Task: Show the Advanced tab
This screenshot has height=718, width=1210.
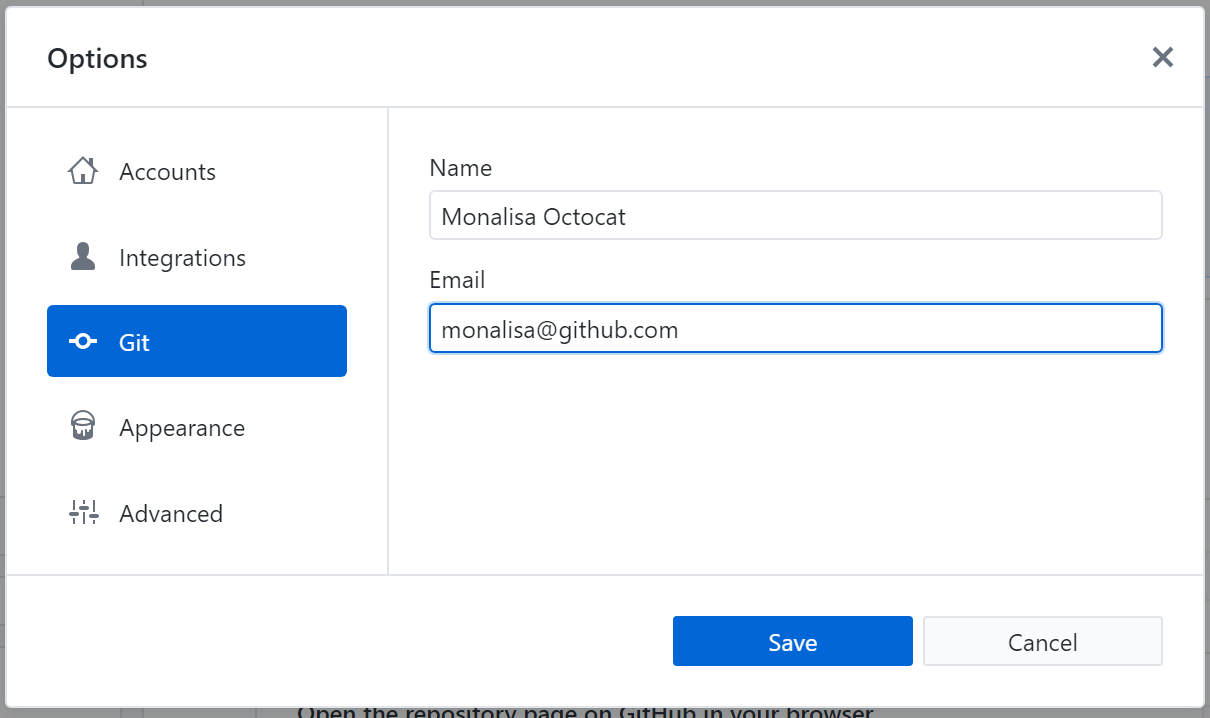Action: tap(197, 513)
